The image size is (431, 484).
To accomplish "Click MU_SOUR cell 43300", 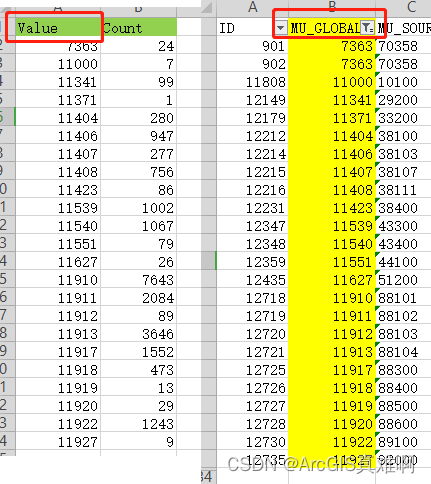I will pos(404,226).
